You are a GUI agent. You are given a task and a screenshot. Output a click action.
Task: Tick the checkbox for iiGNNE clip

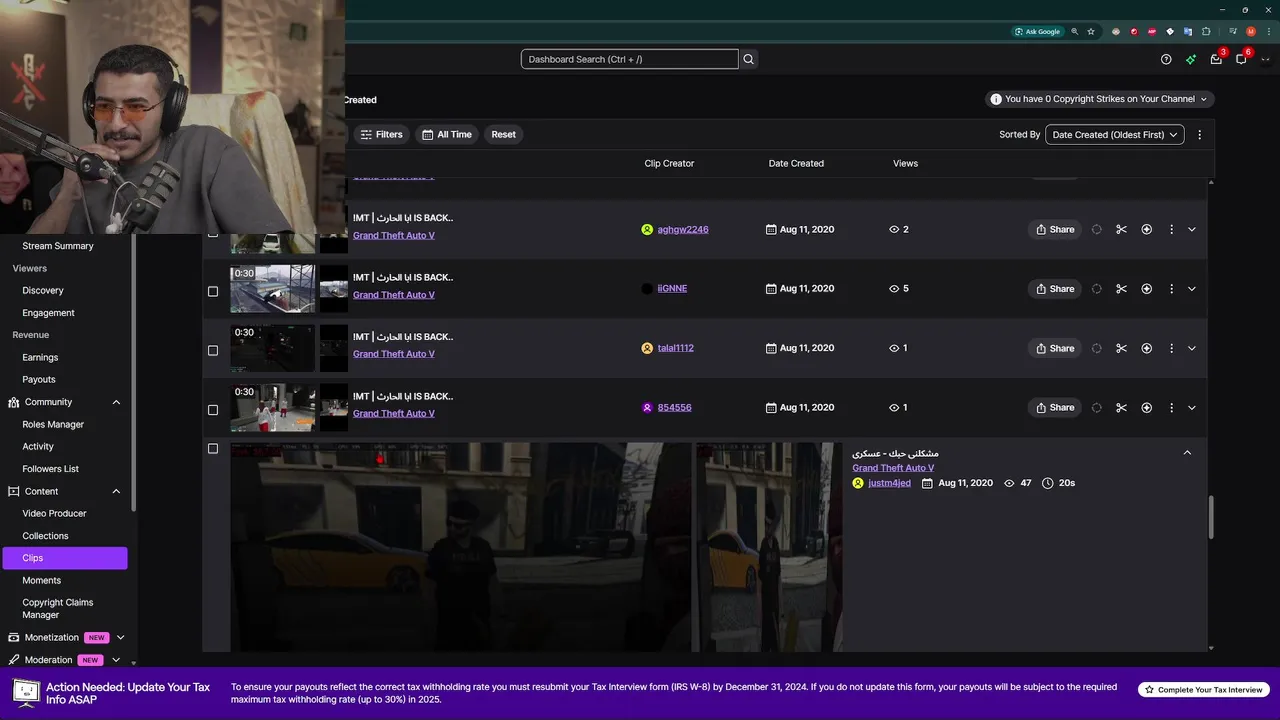[x=212, y=291]
